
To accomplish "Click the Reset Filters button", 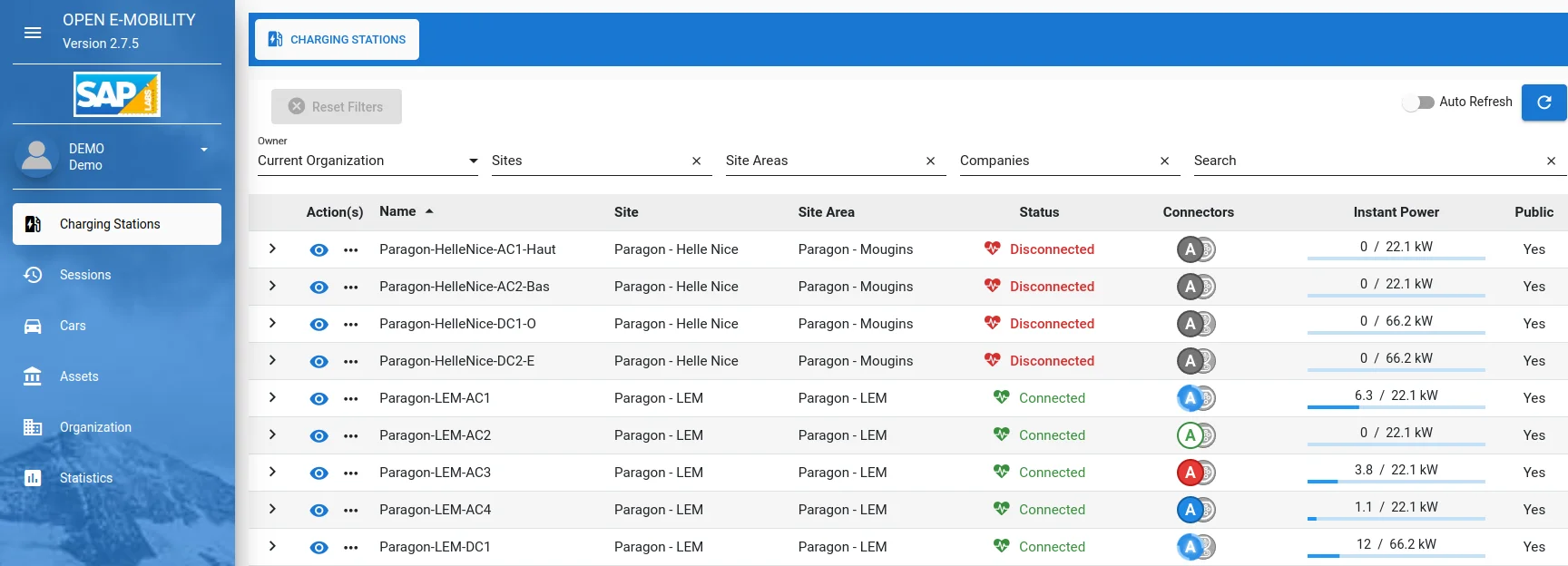I will click(337, 107).
